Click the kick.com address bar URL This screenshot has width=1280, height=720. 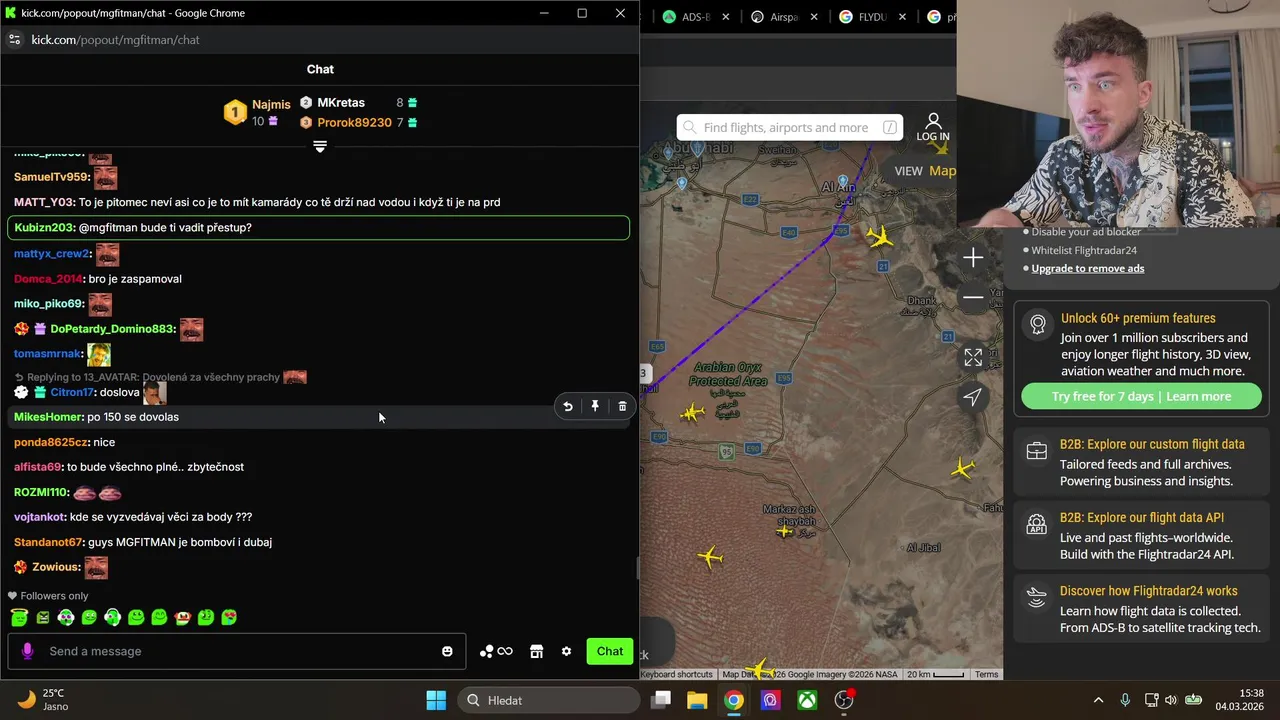[x=115, y=40]
